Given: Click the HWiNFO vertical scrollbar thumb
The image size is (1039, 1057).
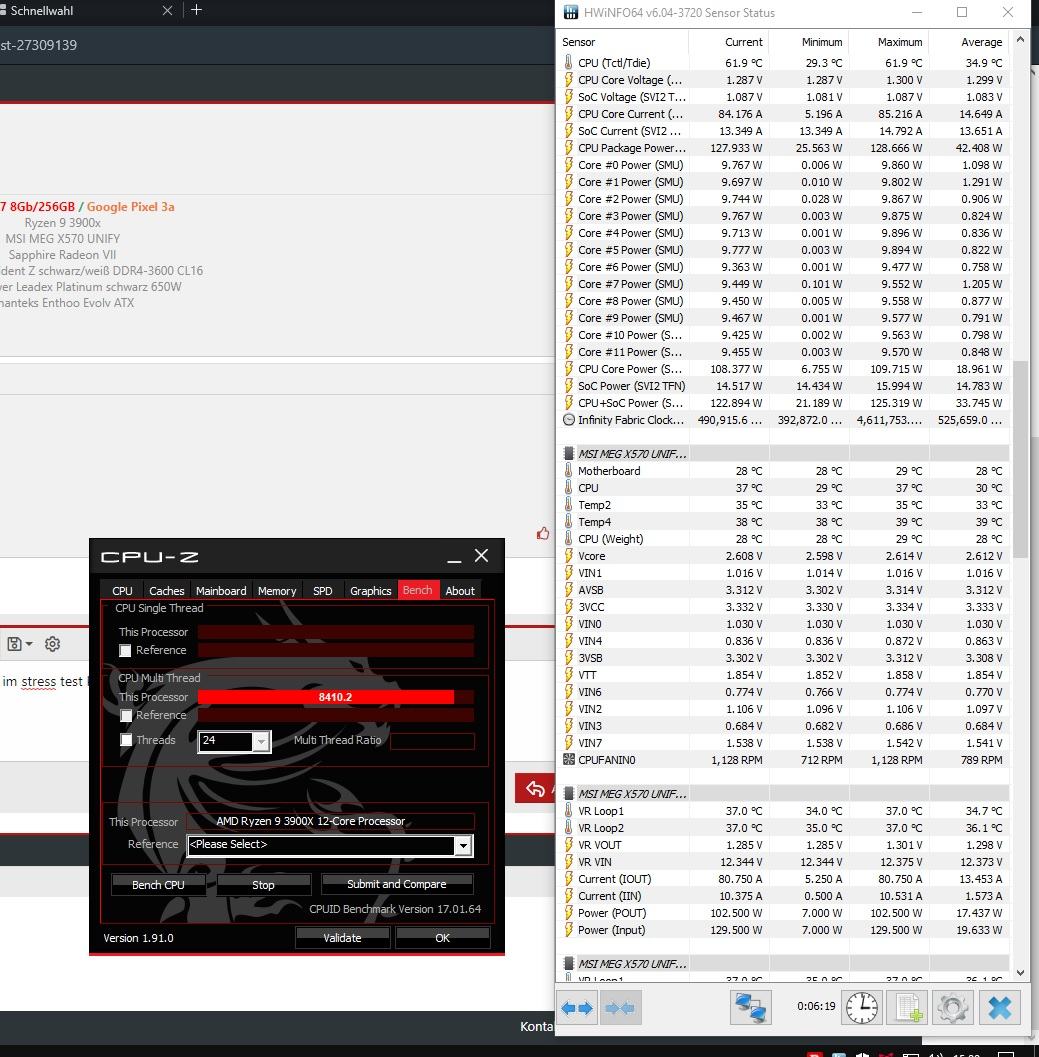Looking at the screenshot, I should click(x=1019, y=458).
